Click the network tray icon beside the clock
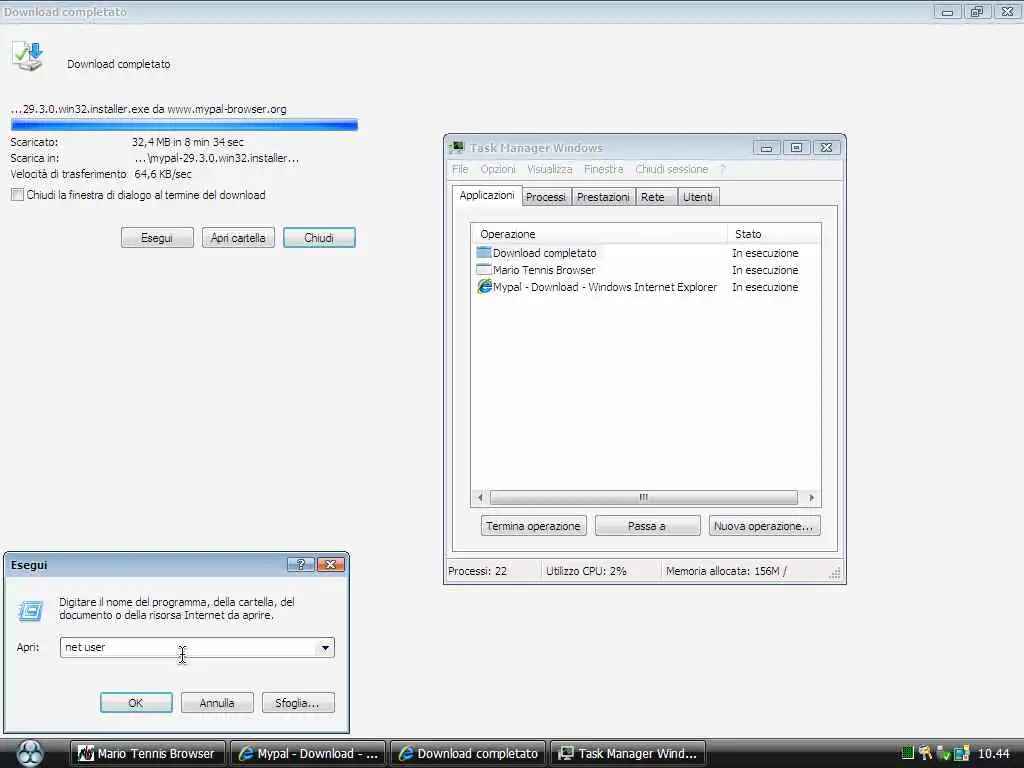The height and width of the screenshot is (768, 1024). click(962, 753)
